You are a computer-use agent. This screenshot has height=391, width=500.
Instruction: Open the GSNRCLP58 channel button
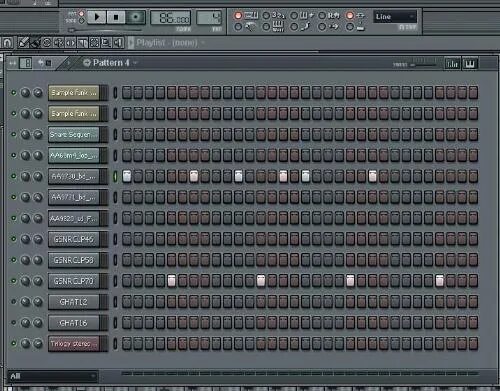pyautogui.click(x=74, y=260)
